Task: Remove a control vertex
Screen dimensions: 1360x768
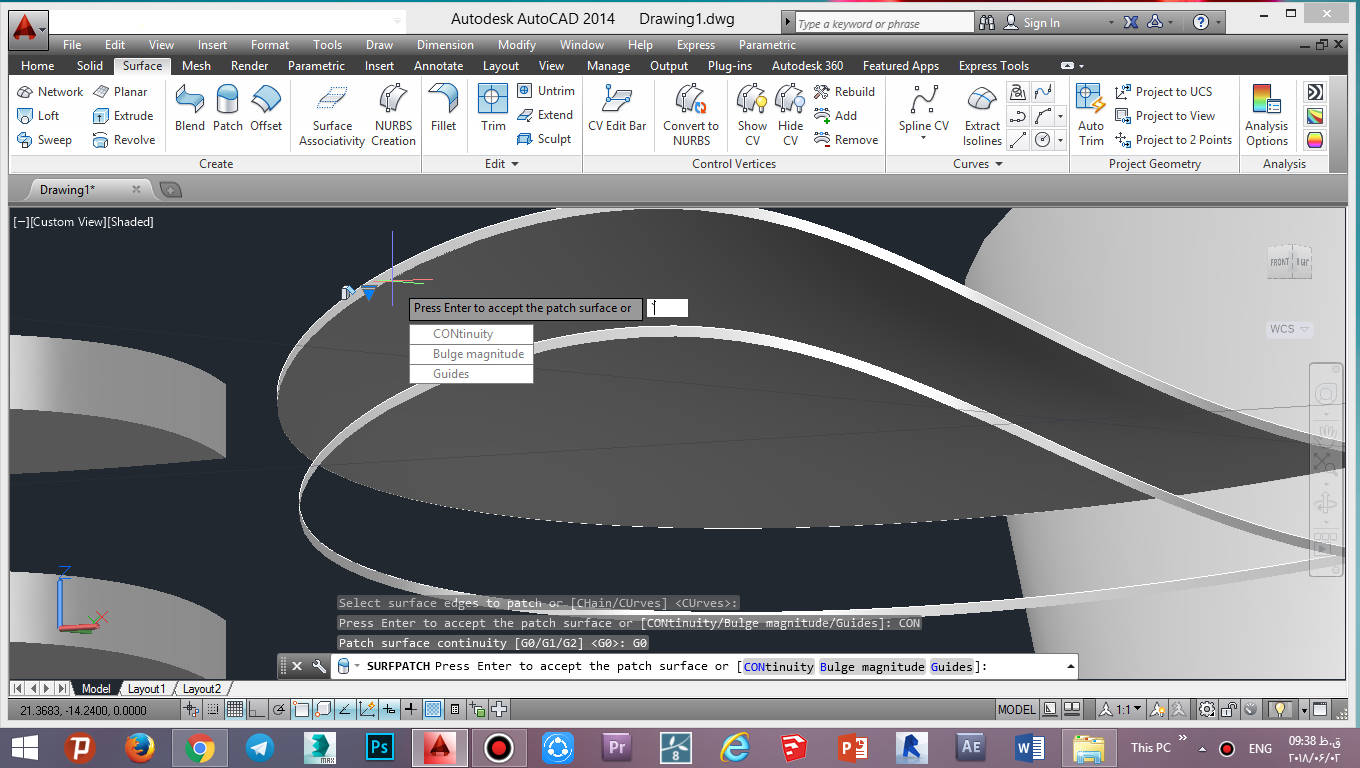Action: [x=846, y=140]
